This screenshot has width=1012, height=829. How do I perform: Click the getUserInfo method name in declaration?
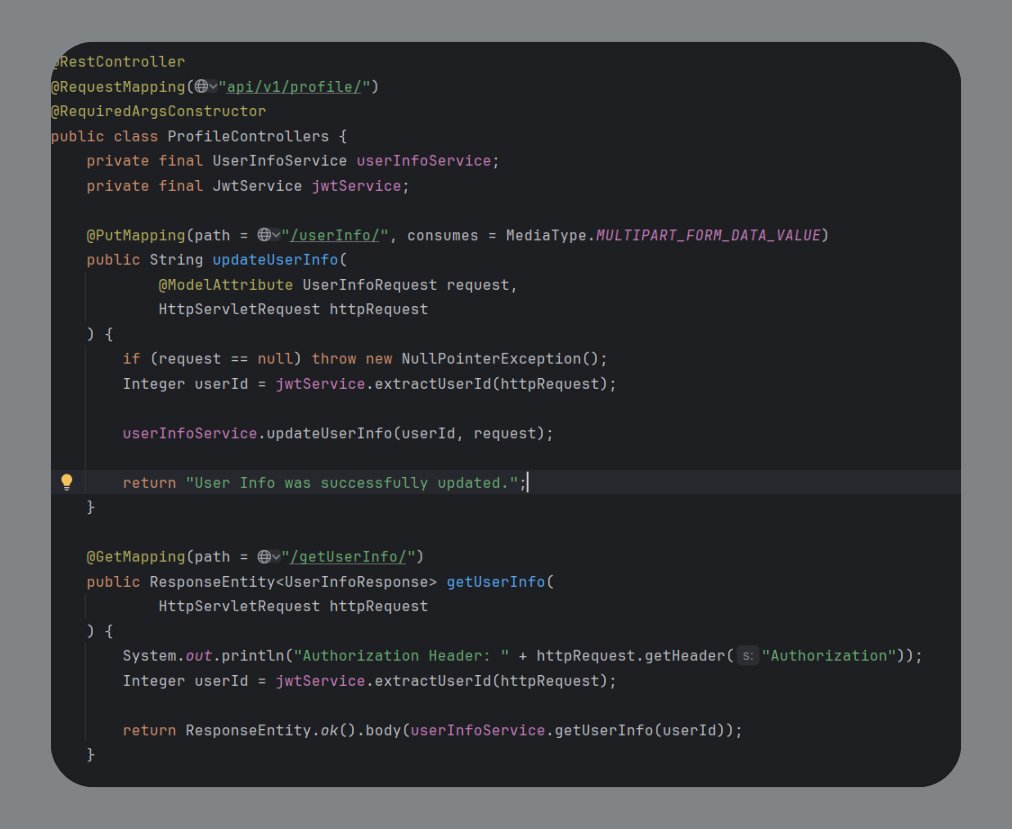(496, 582)
